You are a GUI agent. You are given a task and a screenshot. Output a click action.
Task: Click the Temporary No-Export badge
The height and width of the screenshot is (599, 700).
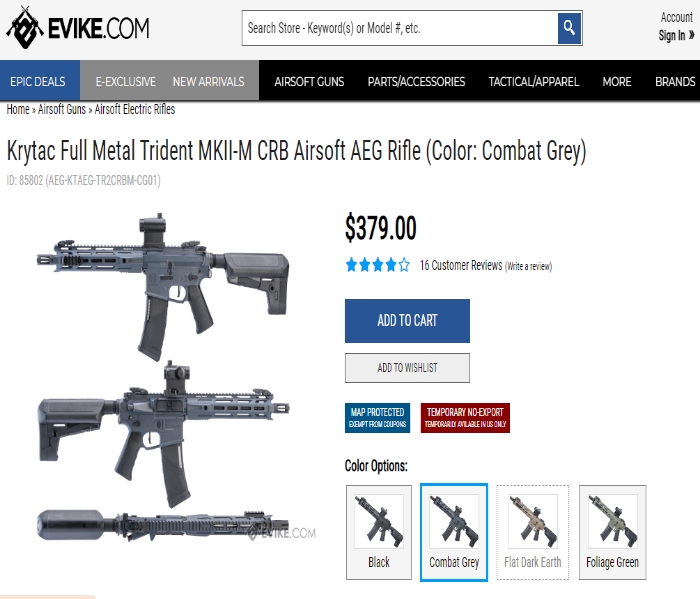(465, 418)
